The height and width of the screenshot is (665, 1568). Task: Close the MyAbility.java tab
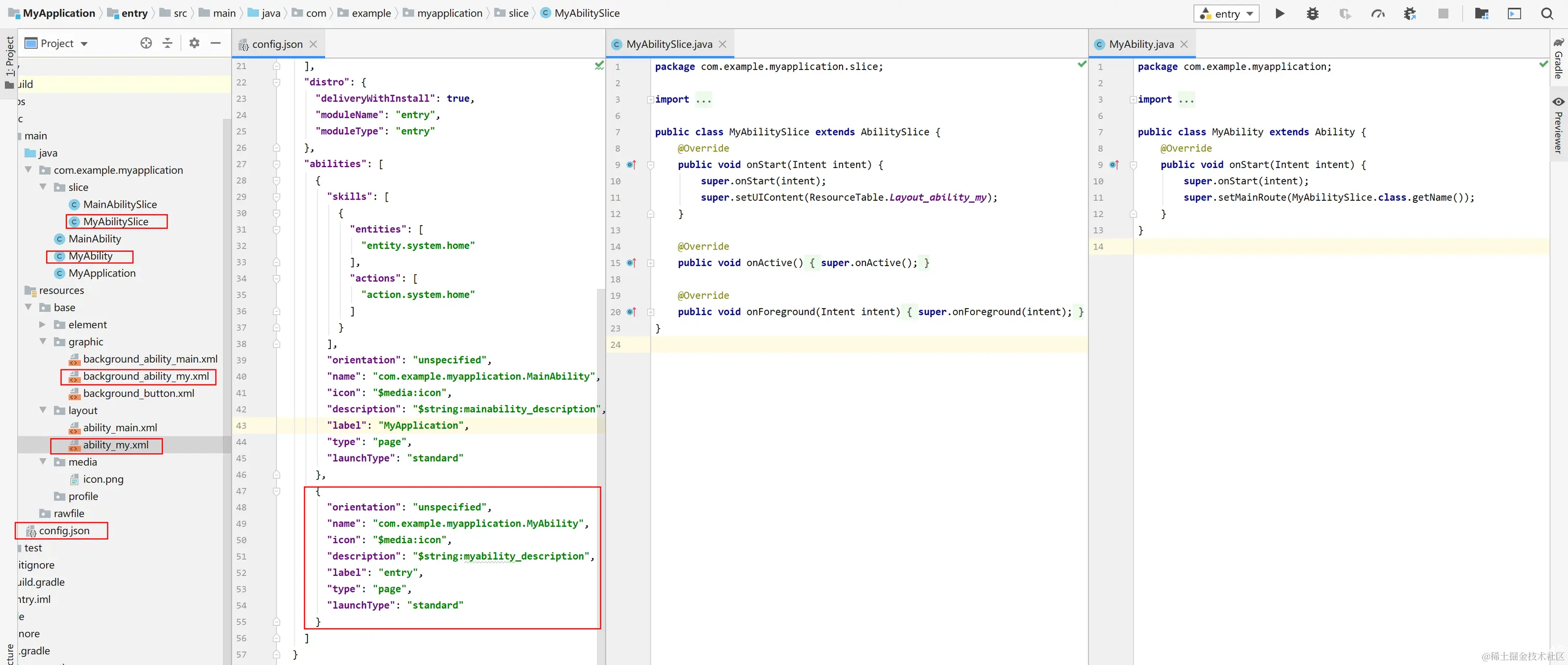tap(1184, 44)
